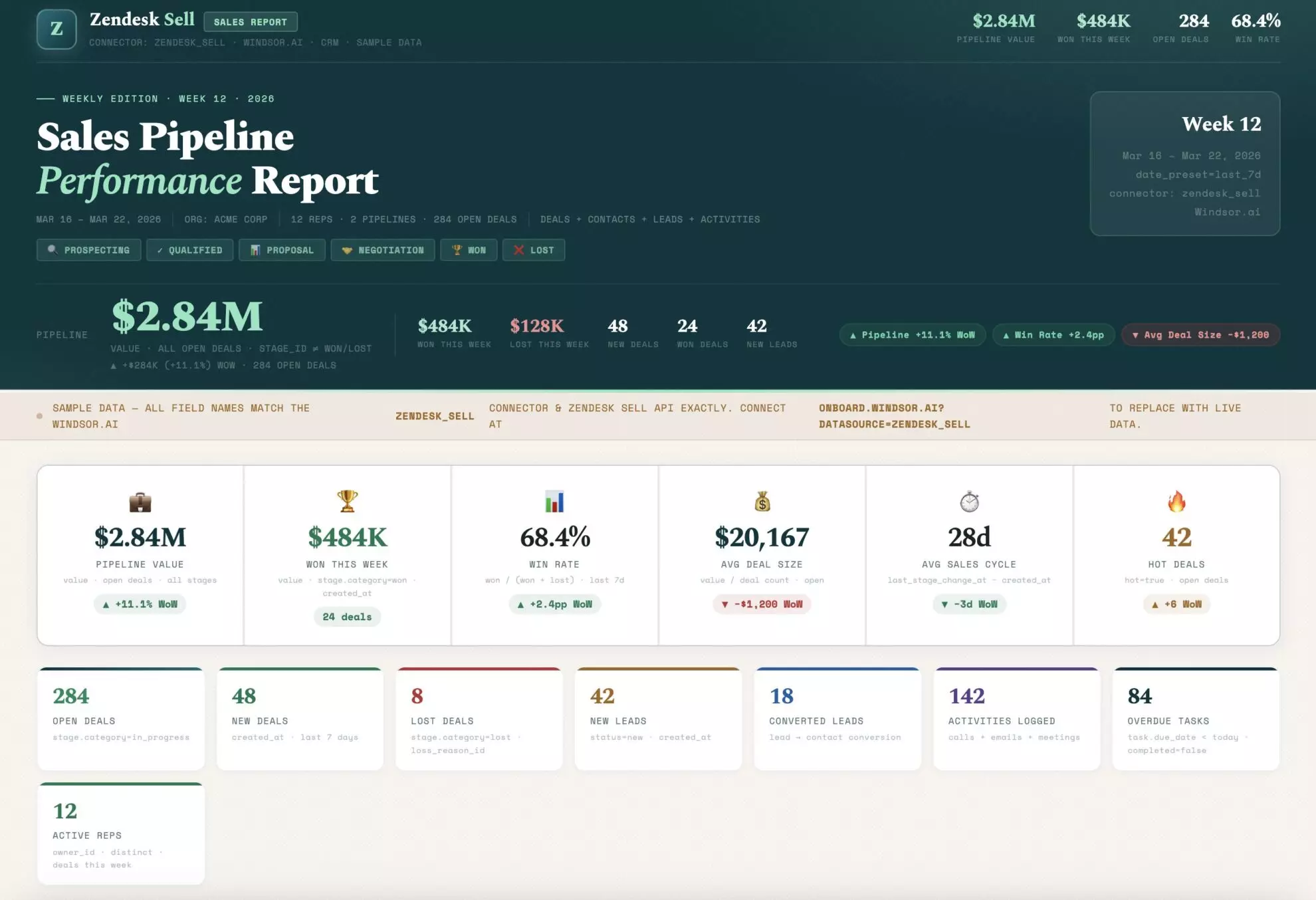Open the Pipeline +11.1% WoW badge details
The image size is (1316, 900).
pyautogui.click(x=911, y=334)
